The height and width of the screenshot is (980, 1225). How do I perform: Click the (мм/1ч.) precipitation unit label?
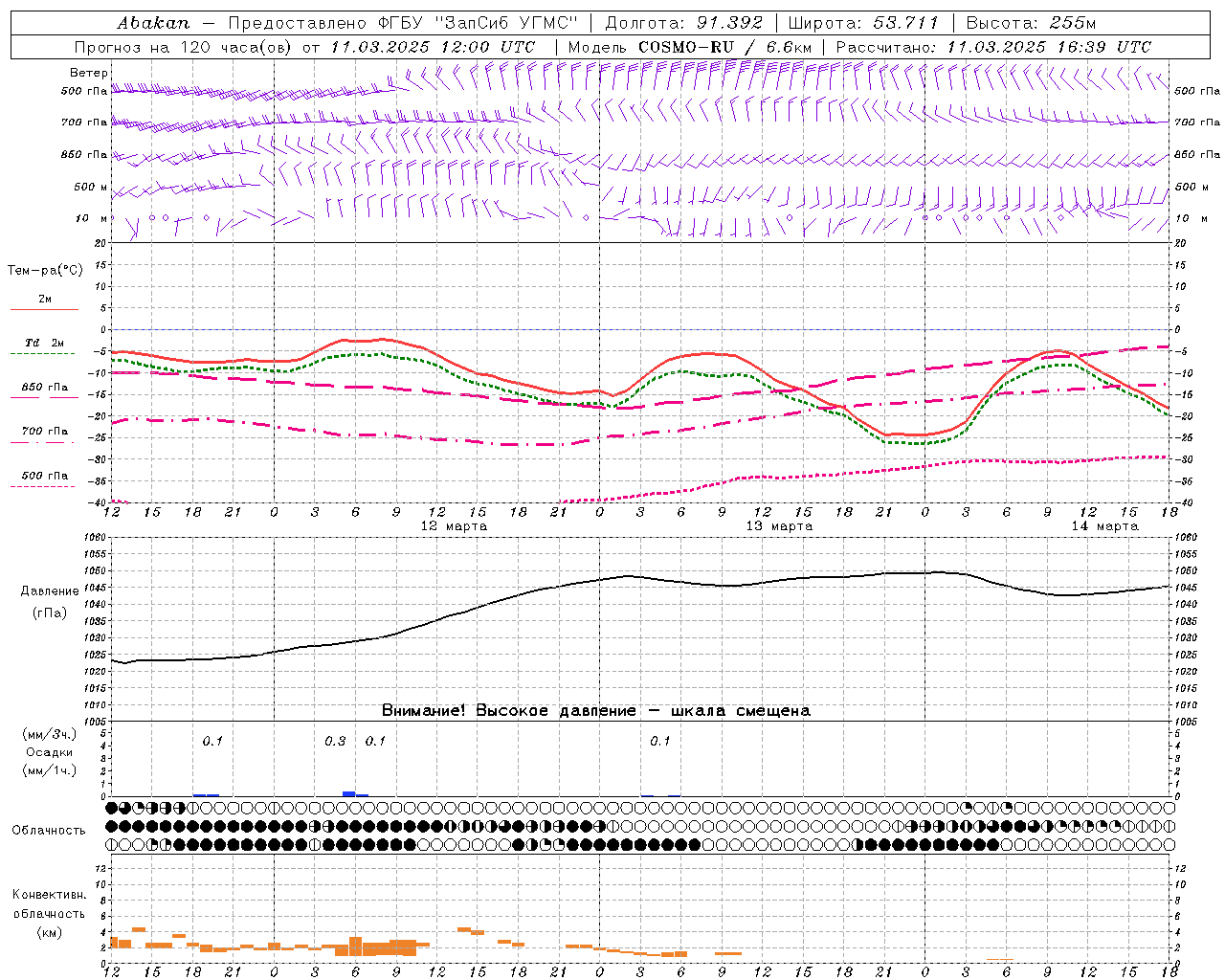point(50,770)
